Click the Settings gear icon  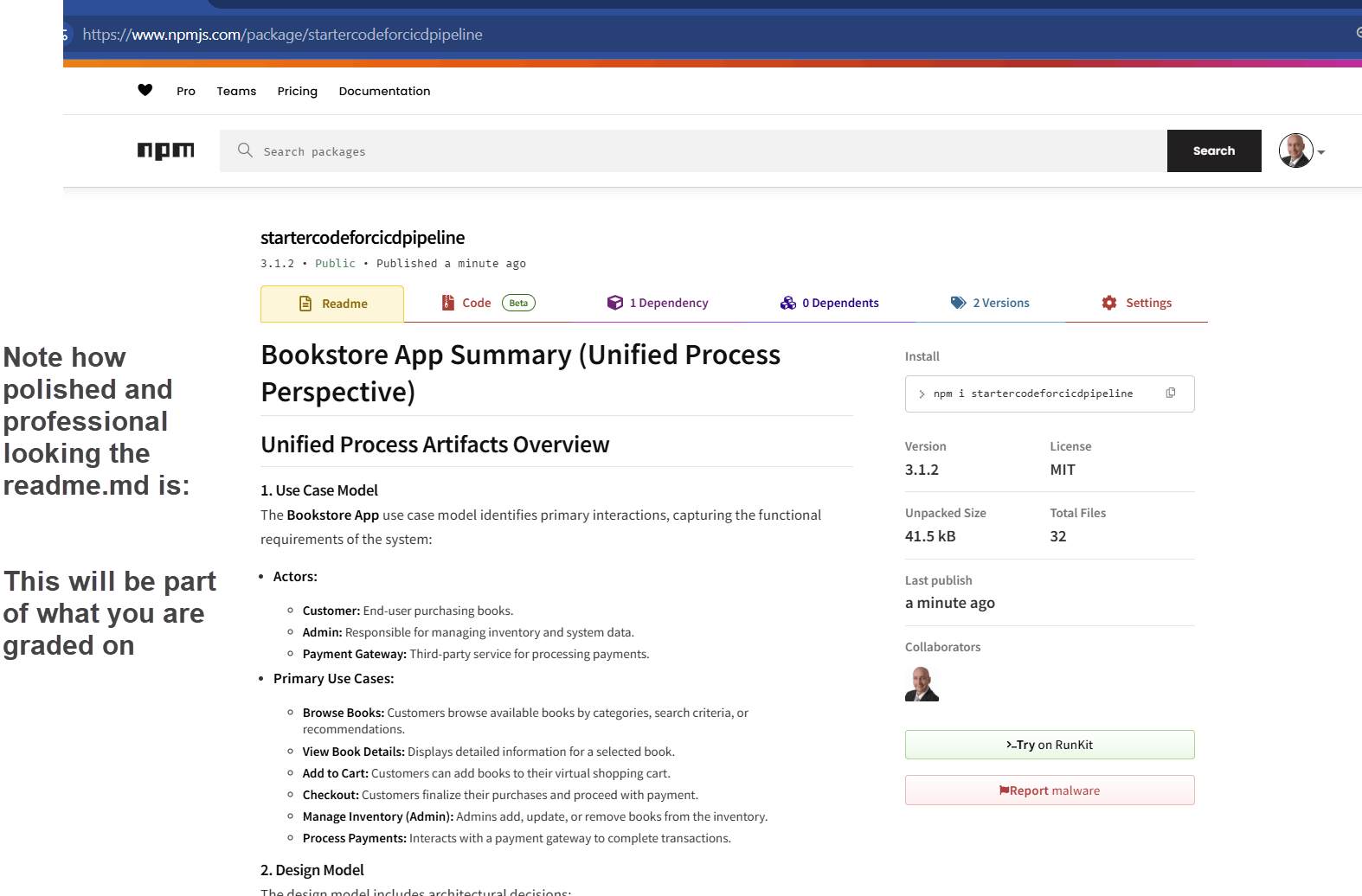(x=1109, y=303)
